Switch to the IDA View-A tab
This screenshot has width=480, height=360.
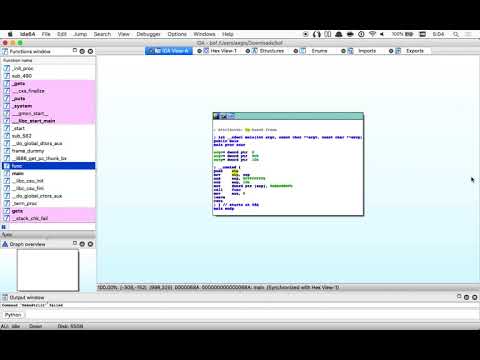(169, 51)
